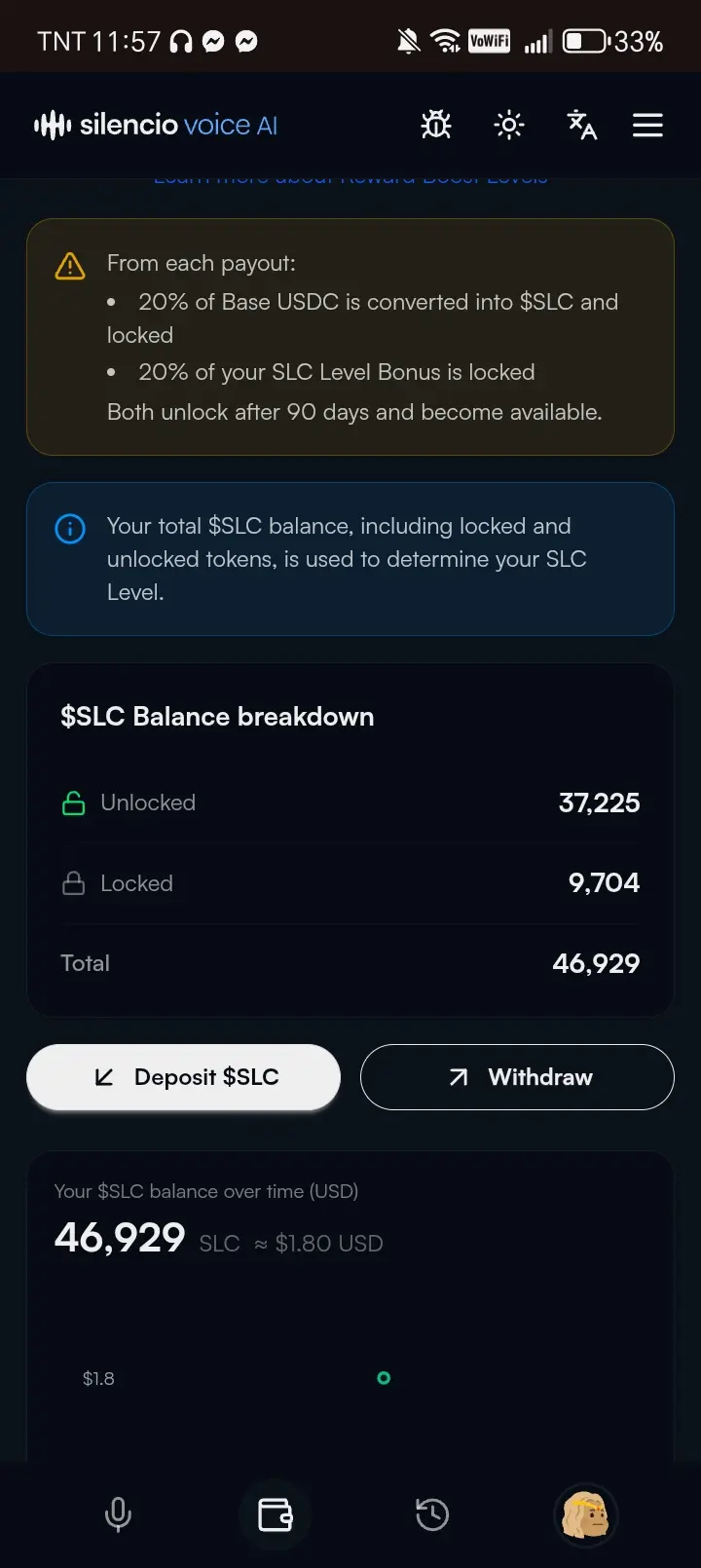Open the microphone recording tab
Screen dimensions: 701x1568
click(118, 1514)
